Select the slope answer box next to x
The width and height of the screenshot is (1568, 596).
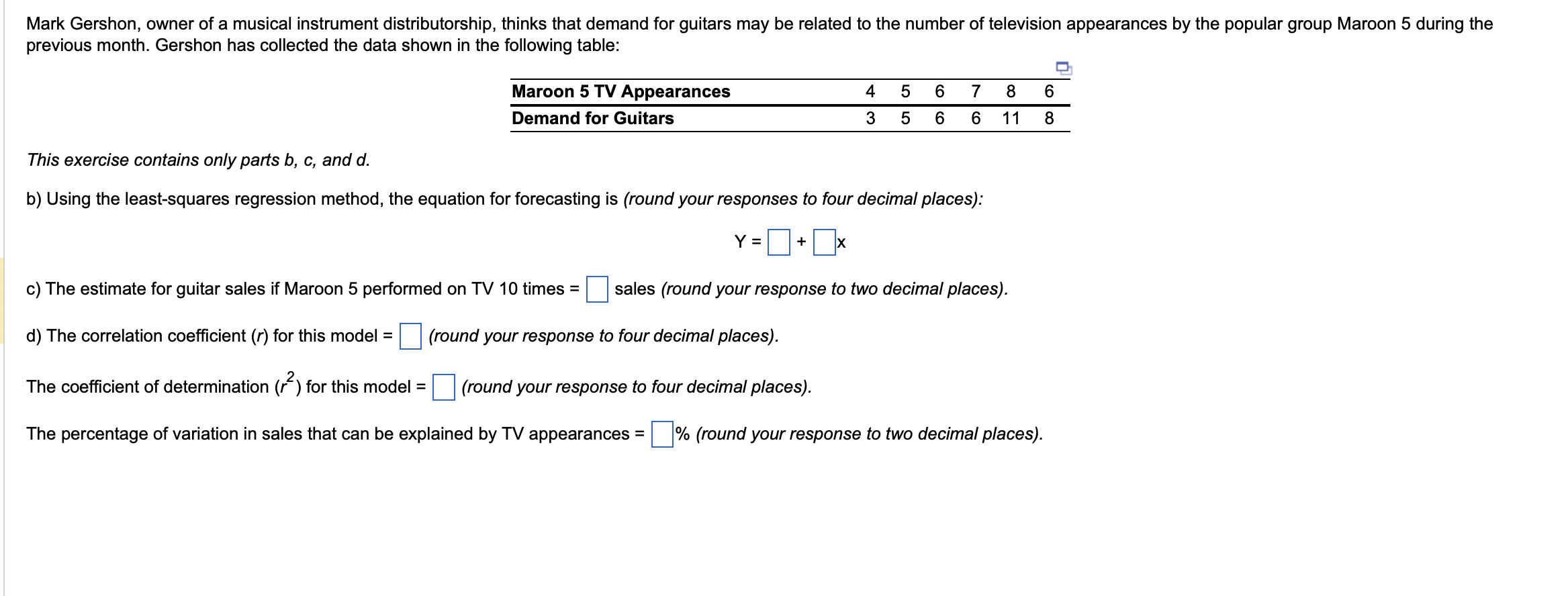coord(824,242)
